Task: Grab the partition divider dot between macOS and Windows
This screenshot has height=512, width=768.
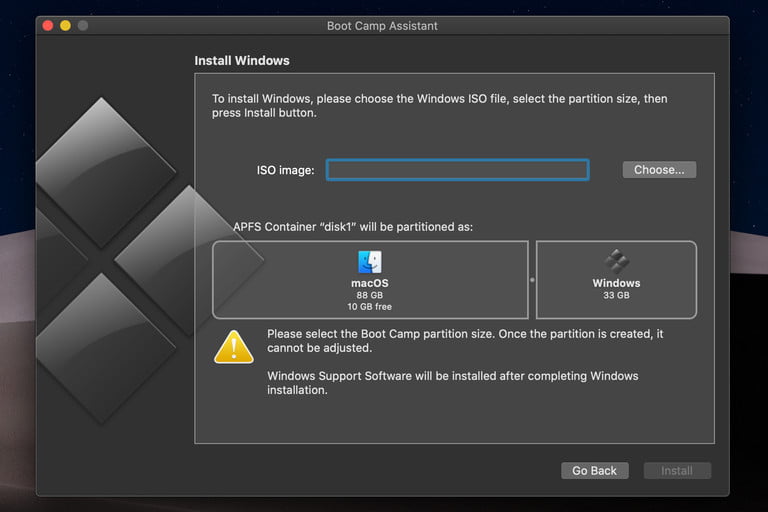Action: [532, 280]
